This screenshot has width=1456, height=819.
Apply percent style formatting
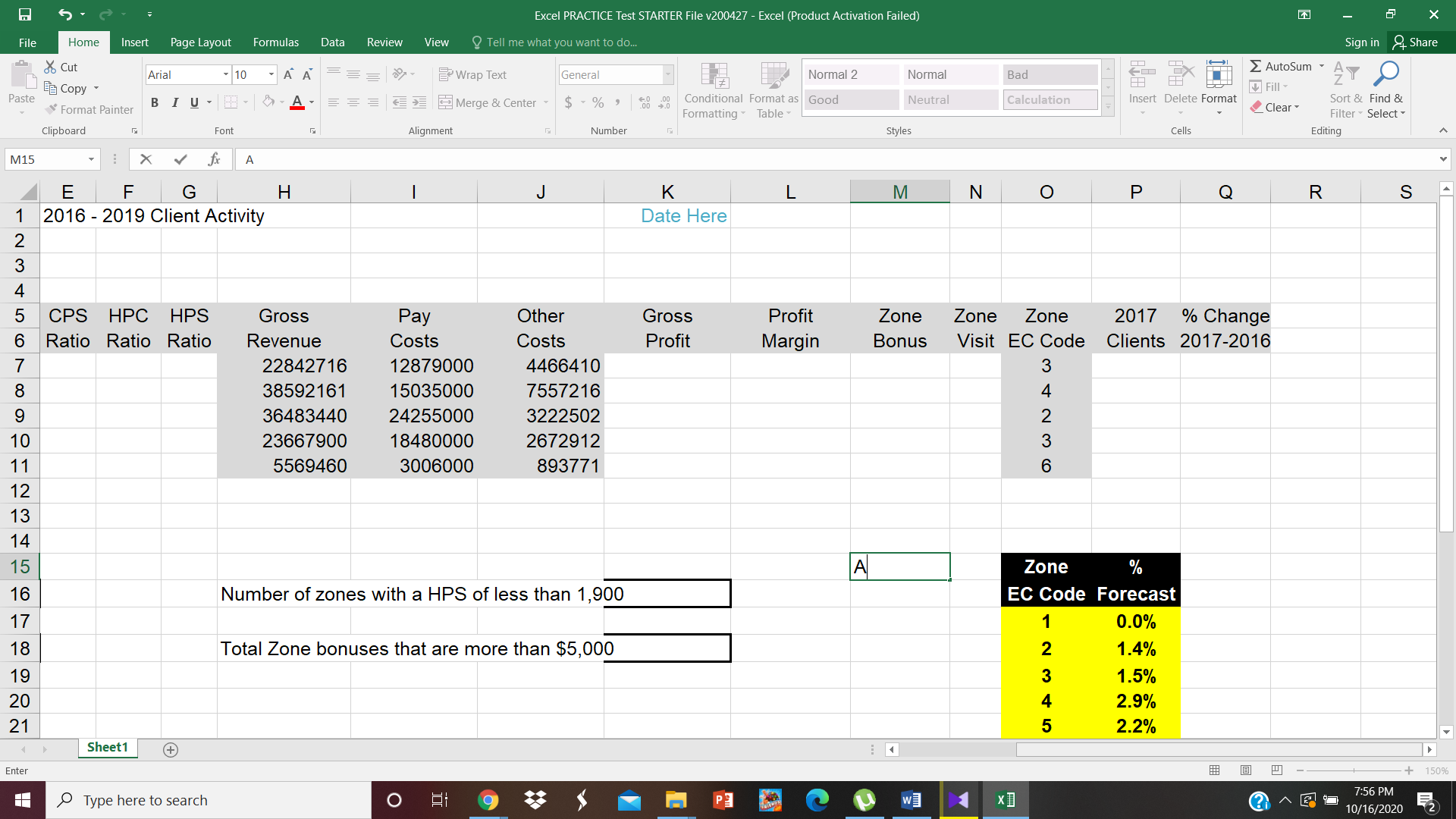pos(598,102)
